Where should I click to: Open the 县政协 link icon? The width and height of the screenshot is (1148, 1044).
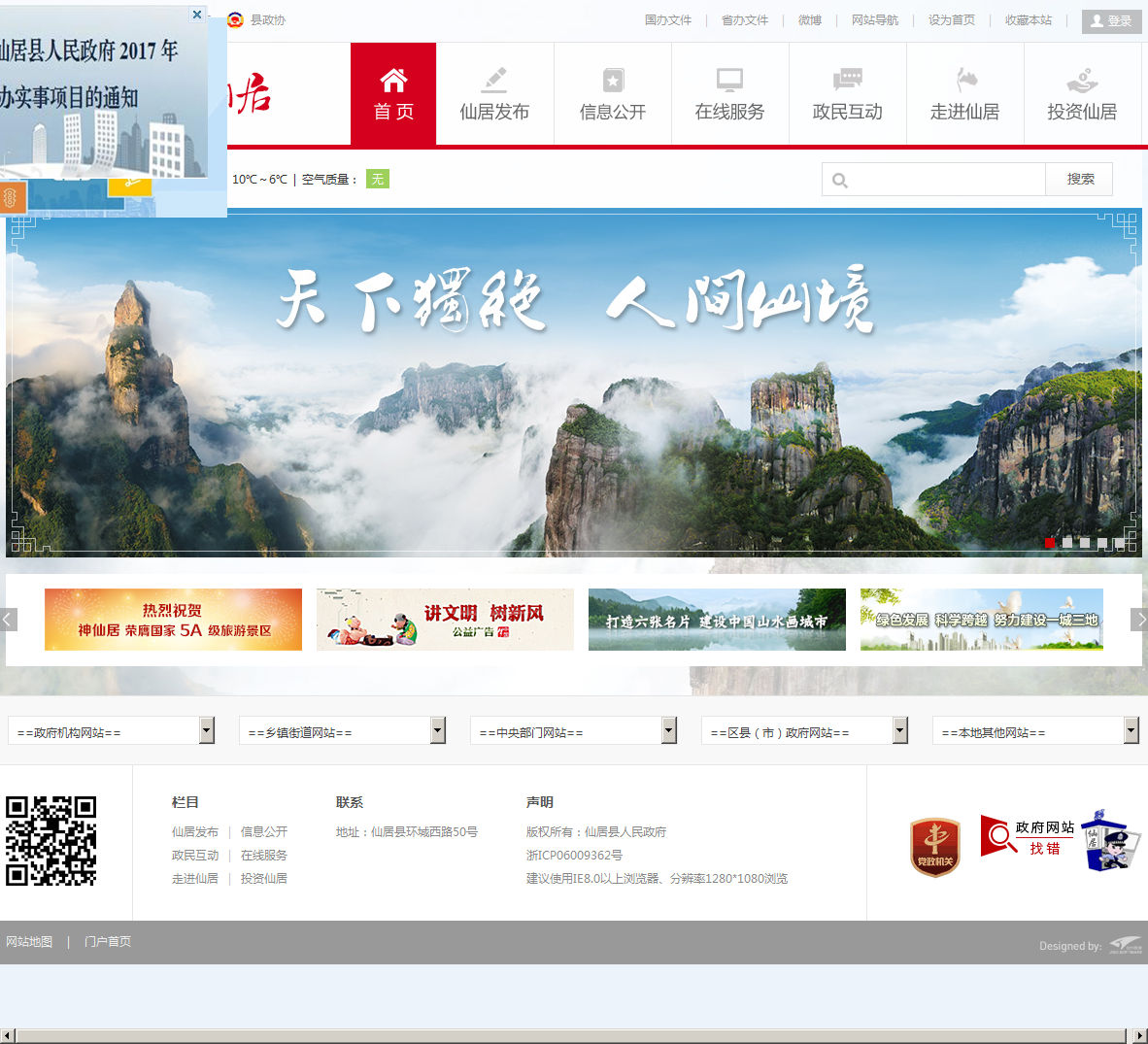pyautogui.click(x=235, y=19)
